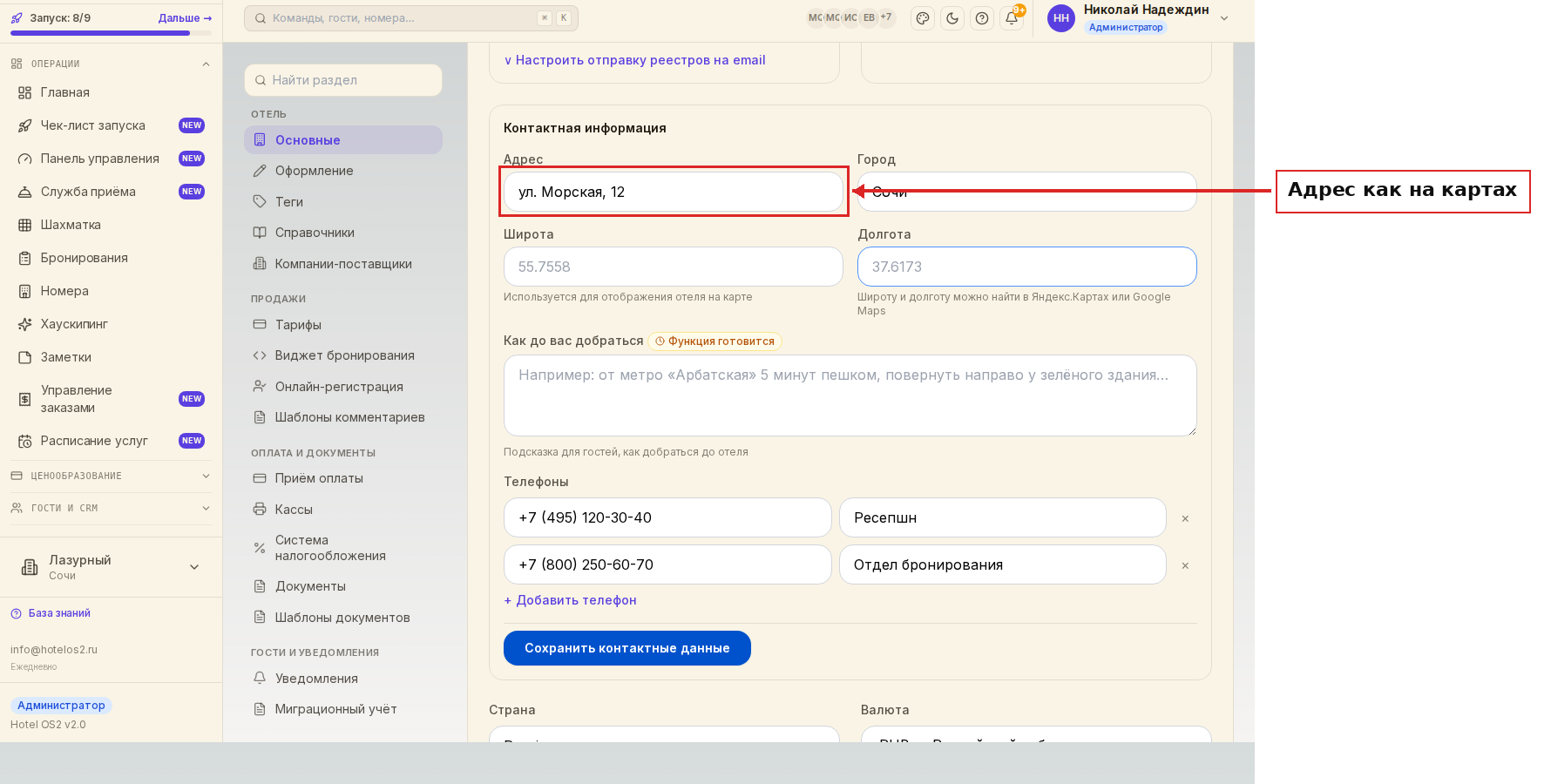Expand Настроить отправку реестров на email
The height and width of the screenshot is (784, 1551).
click(x=634, y=60)
